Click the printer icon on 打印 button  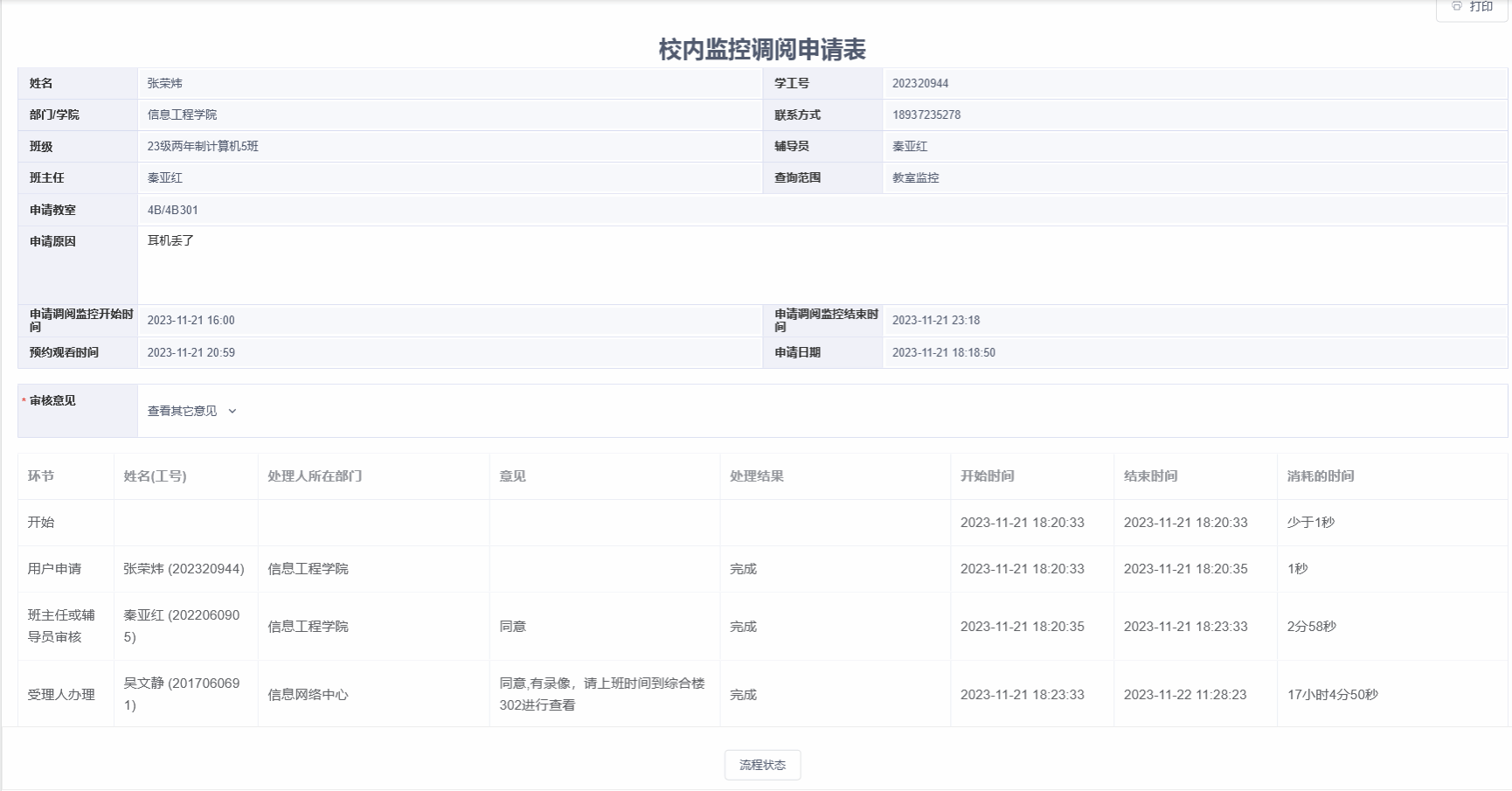point(1456,6)
